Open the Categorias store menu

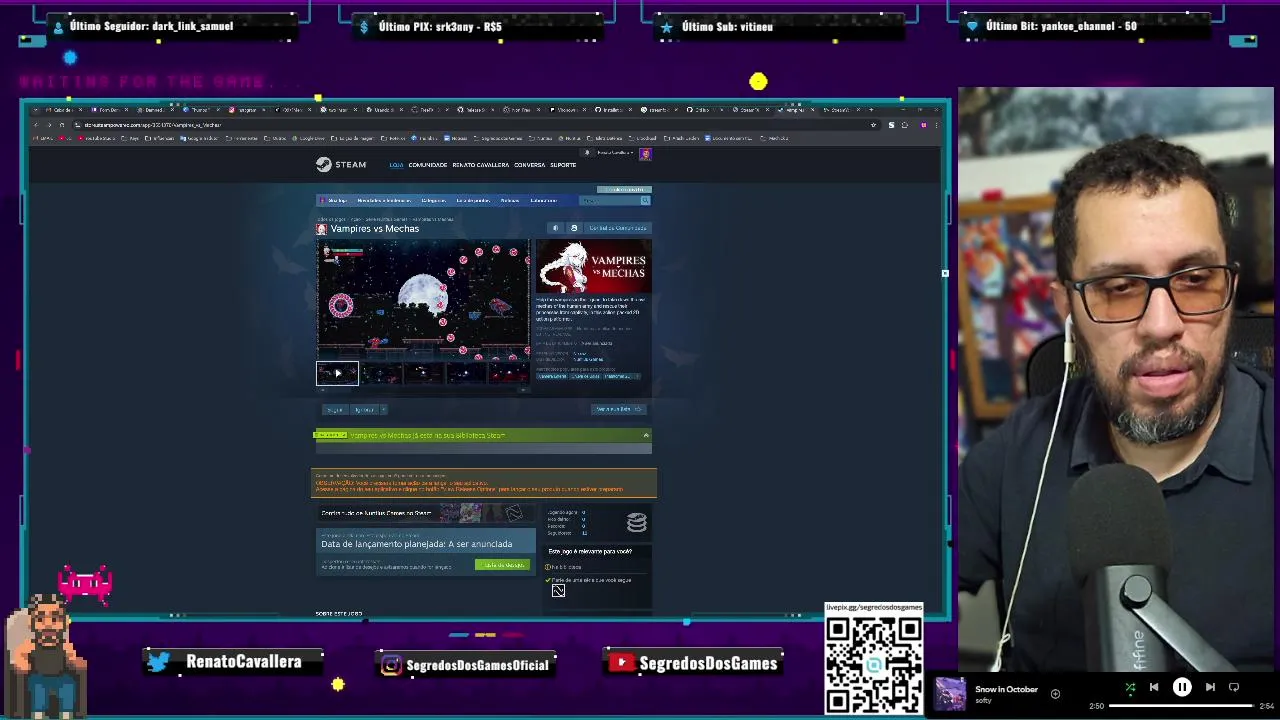click(x=433, y=201)
